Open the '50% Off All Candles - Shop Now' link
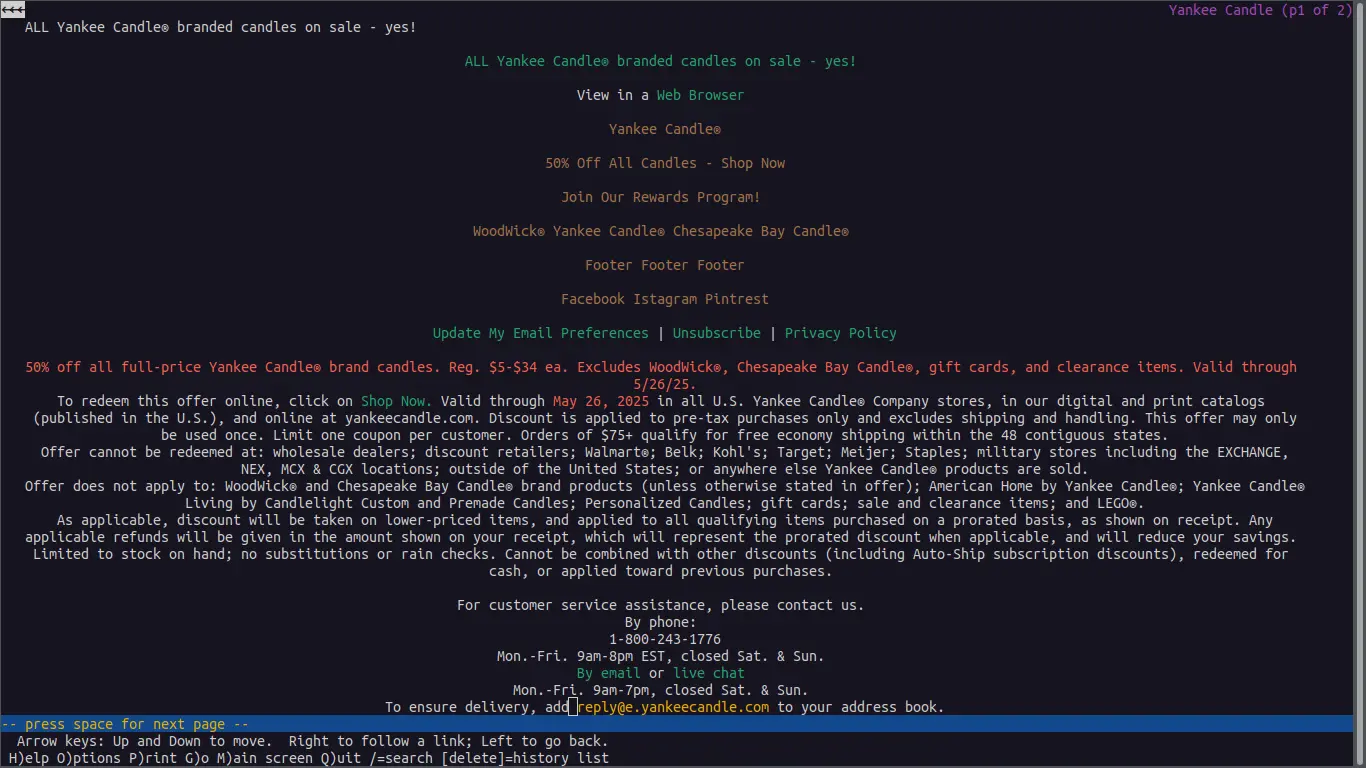The image size is (1366, 768). [665, 163]
